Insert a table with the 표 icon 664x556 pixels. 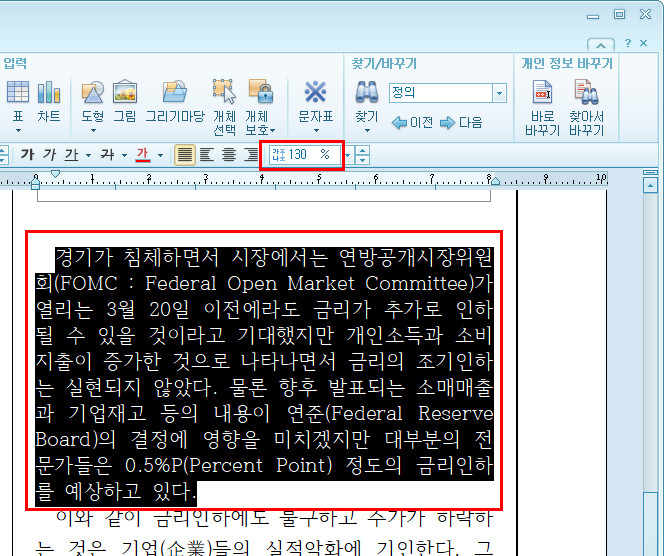18,92
